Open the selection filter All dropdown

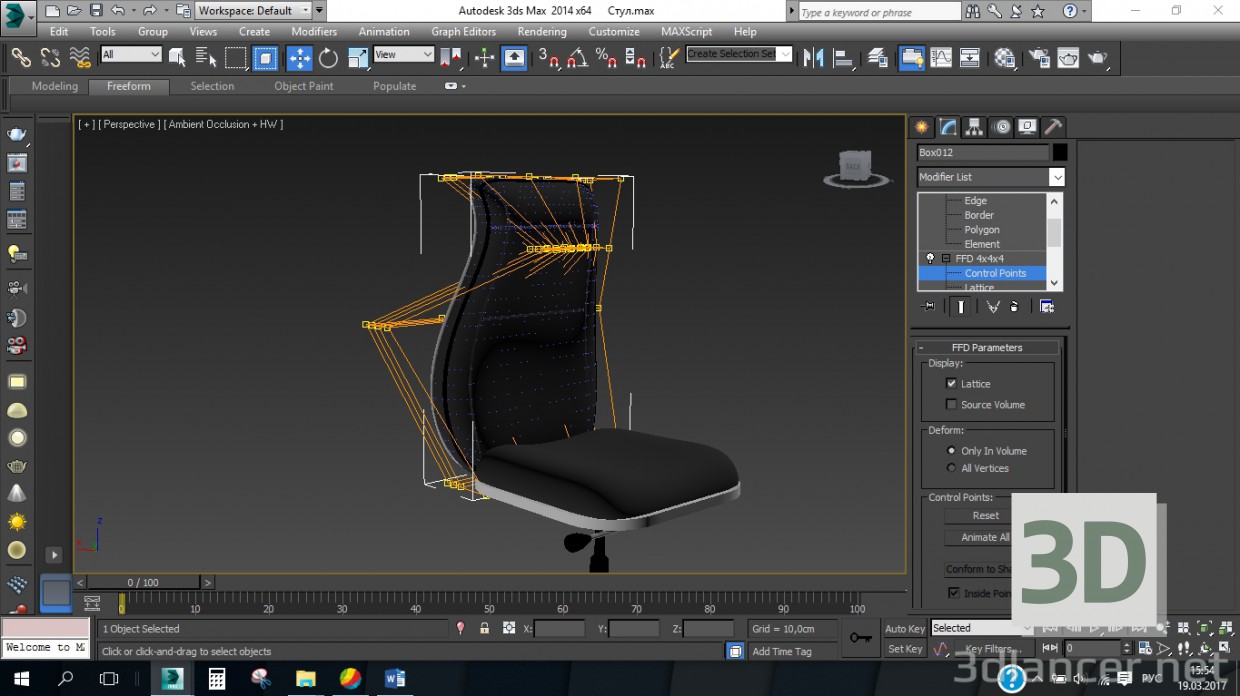131,55
